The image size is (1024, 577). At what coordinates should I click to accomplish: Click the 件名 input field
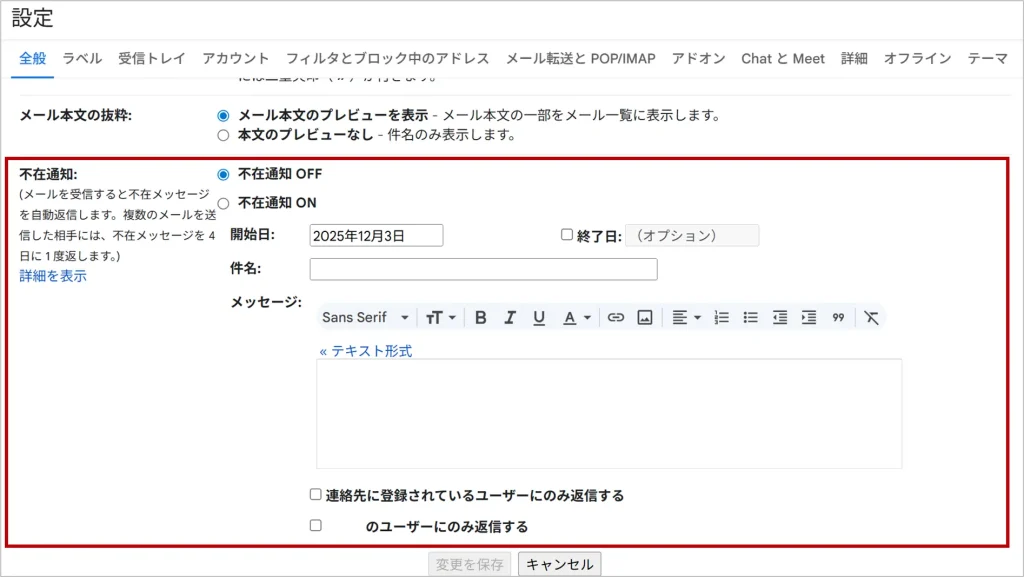(x=483, y=269)
